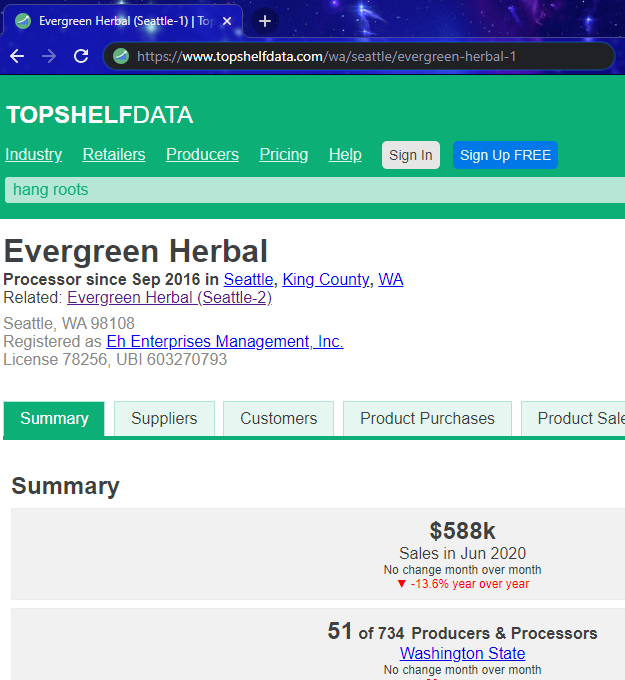
Task: Open the Pricing menu link
Action: tap(284, 154)
